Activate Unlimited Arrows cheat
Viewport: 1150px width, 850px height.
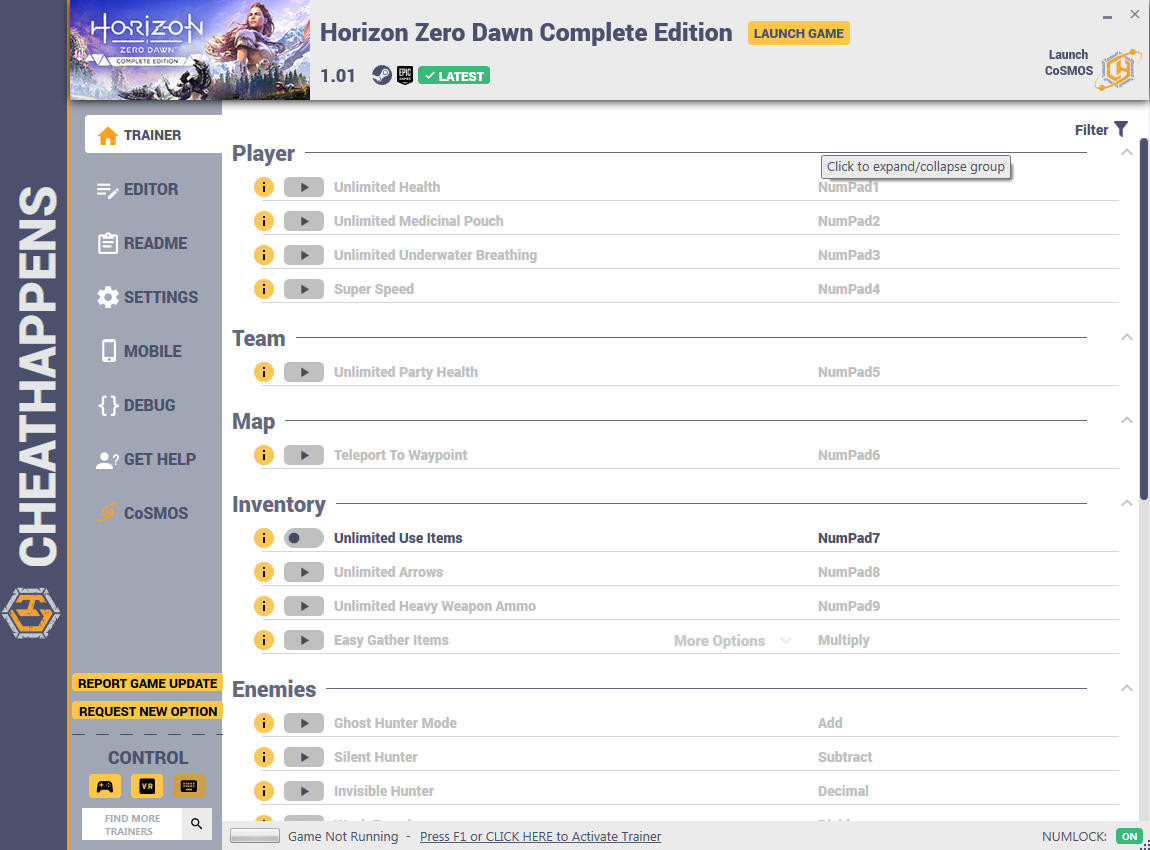click(304, 572)
